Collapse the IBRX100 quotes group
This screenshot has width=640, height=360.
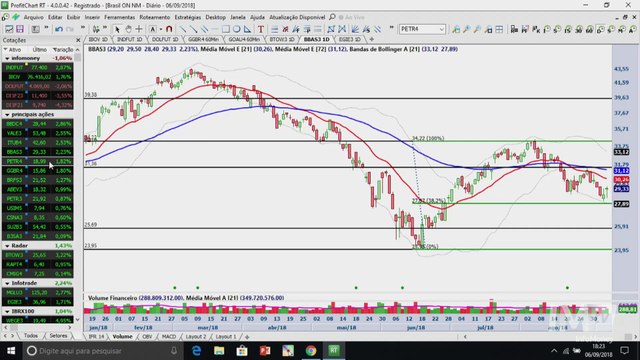[7, 311]
